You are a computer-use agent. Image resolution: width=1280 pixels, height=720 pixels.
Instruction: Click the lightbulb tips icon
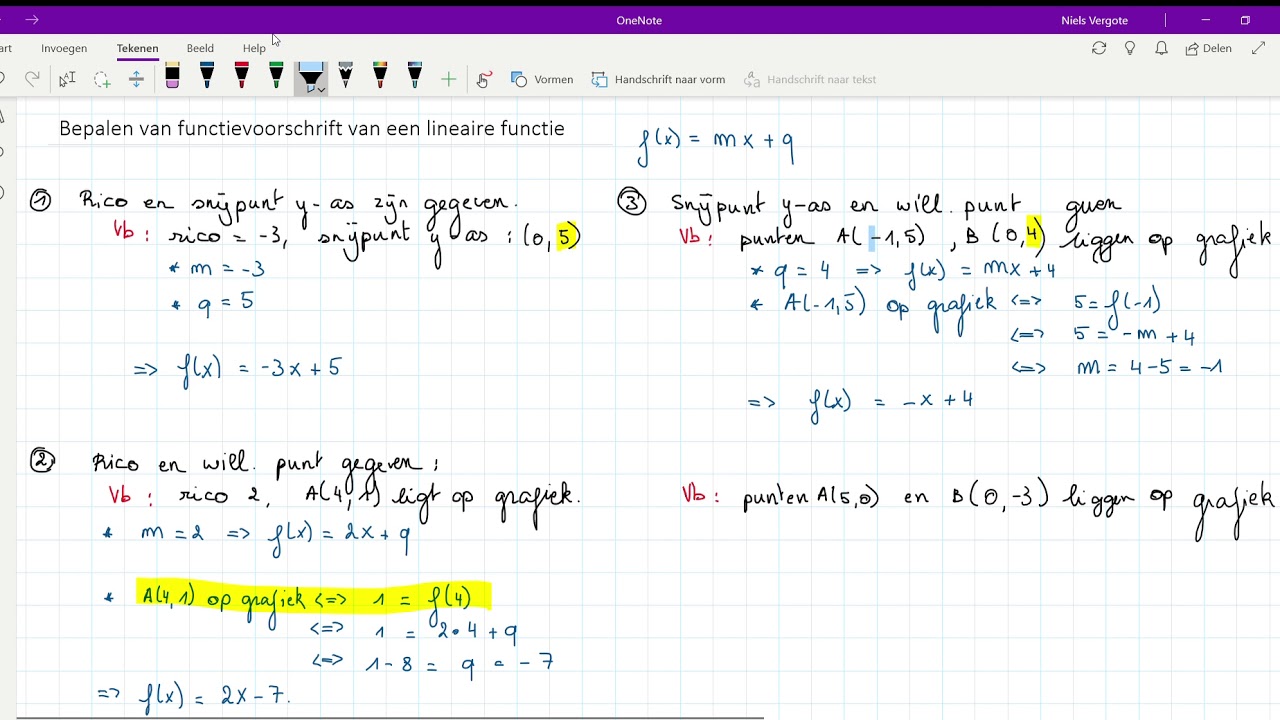point(1130,48)
